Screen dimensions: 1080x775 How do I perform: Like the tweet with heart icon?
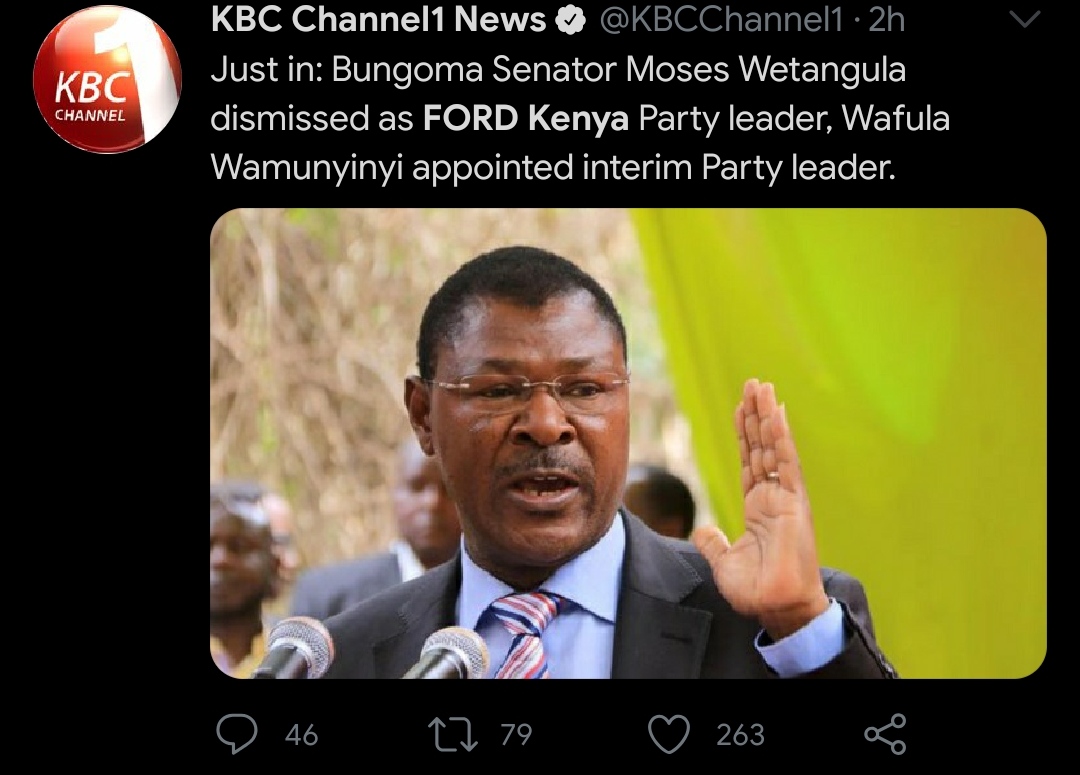(x=669, y=734)
